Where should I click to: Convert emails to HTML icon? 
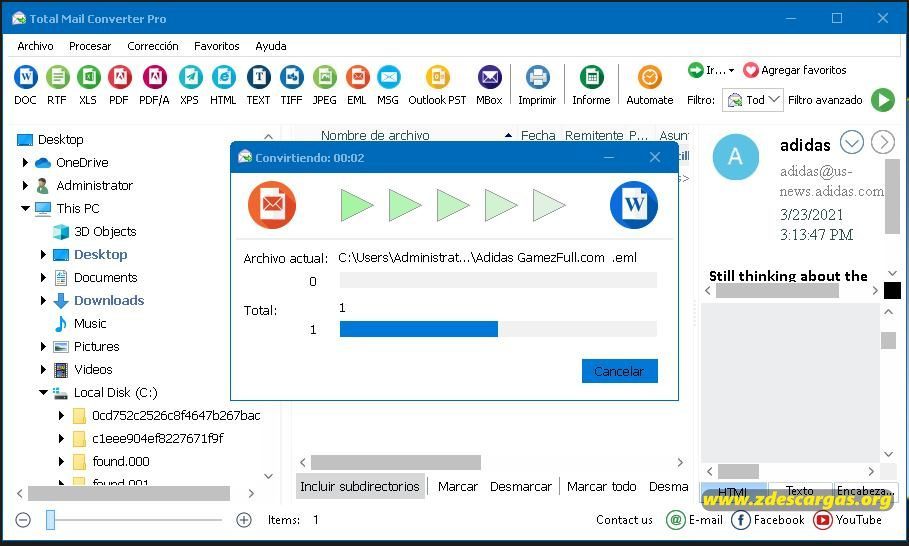(x=223, y=77)
